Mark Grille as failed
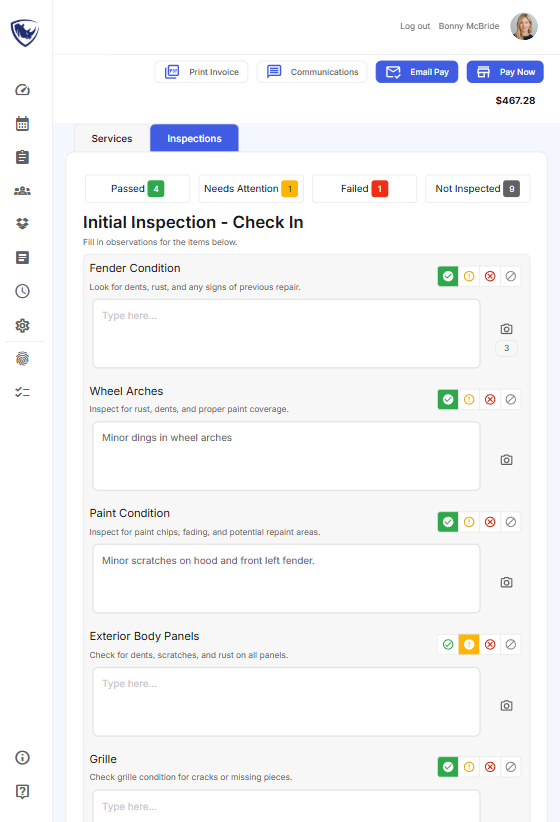 [x=490, y=767]
